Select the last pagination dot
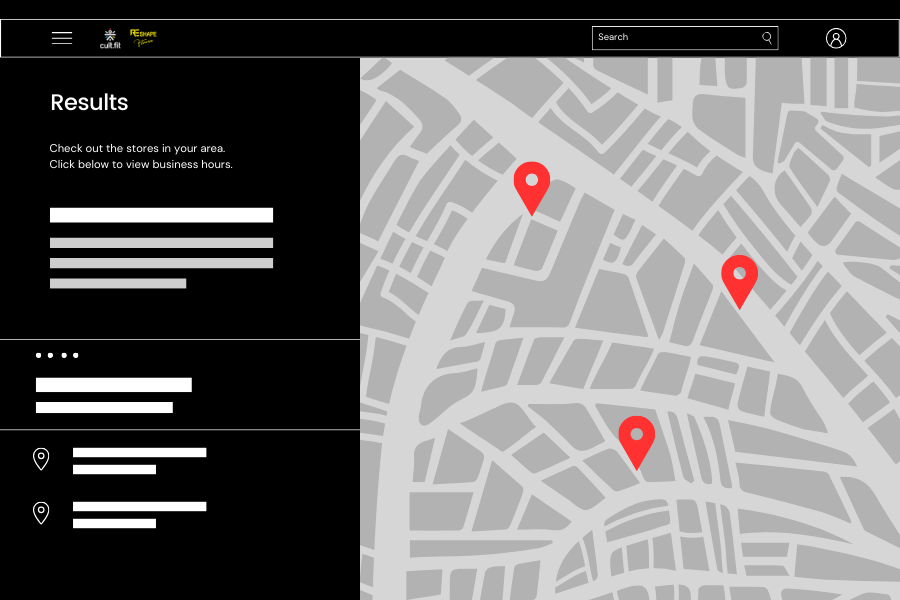 click(x=75, y=355)
